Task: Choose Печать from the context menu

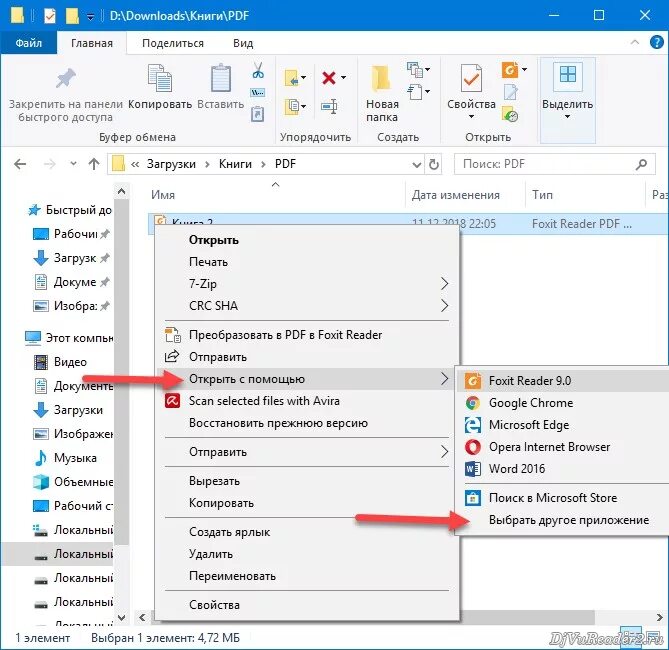Action: click(307, 262)
